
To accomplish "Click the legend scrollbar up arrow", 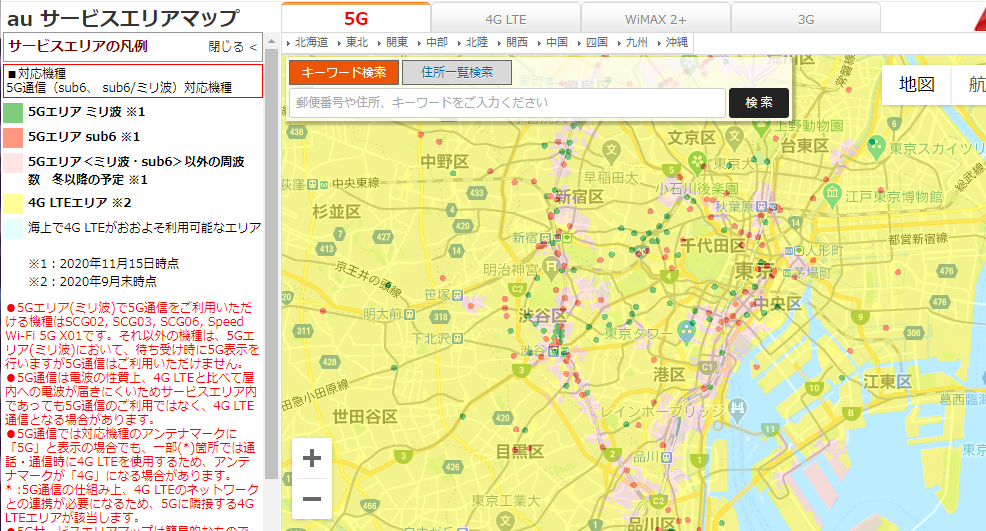I will point(271,42).
